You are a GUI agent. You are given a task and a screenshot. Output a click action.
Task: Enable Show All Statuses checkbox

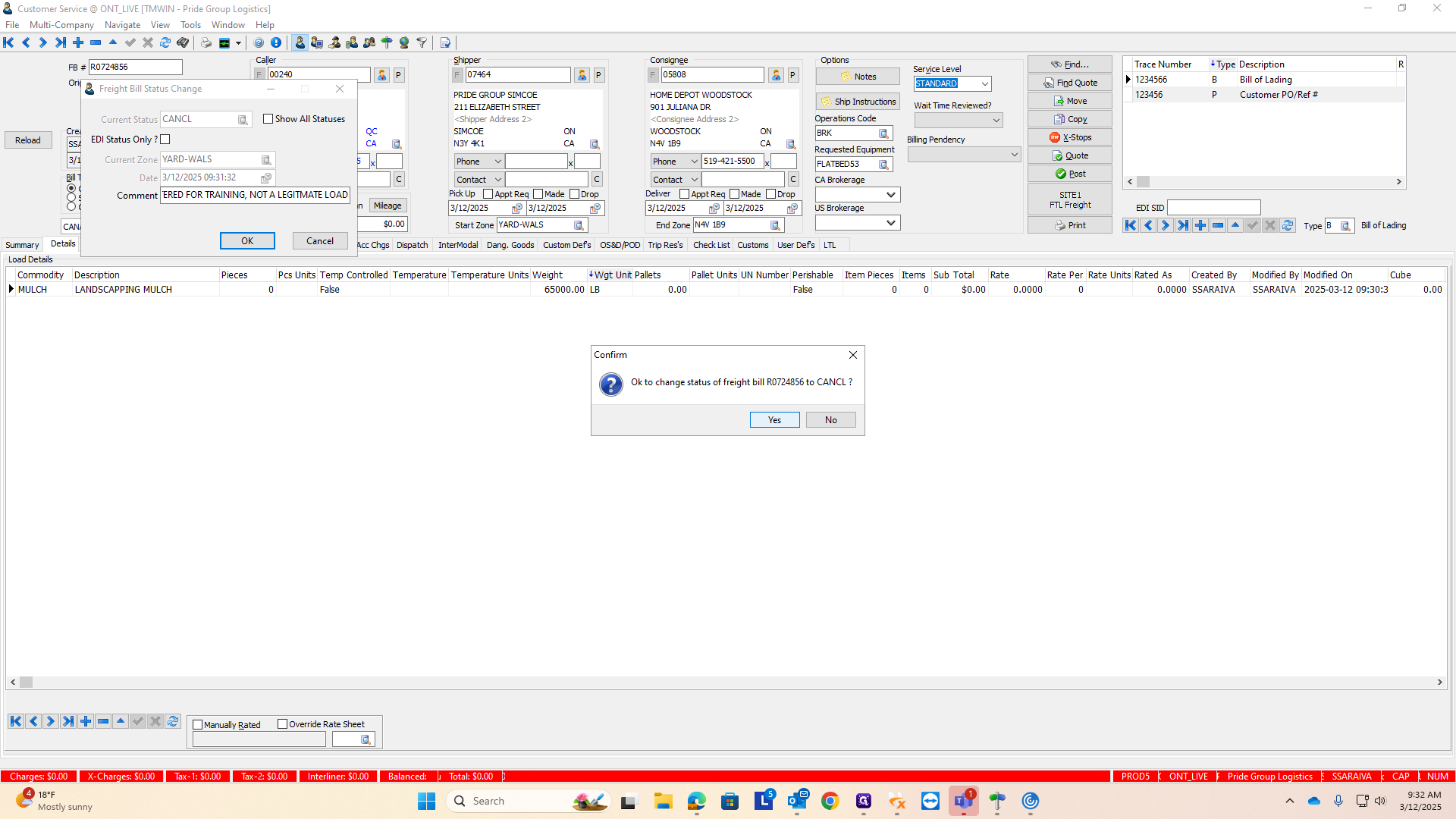tap(268, 119)
